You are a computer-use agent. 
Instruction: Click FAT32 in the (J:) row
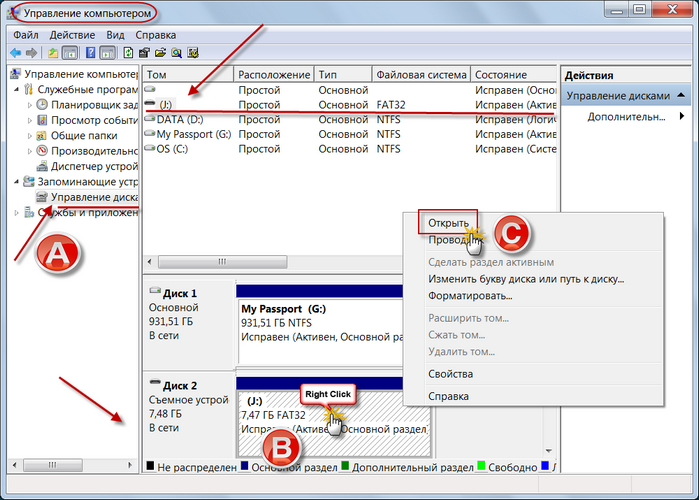[391, 105]
